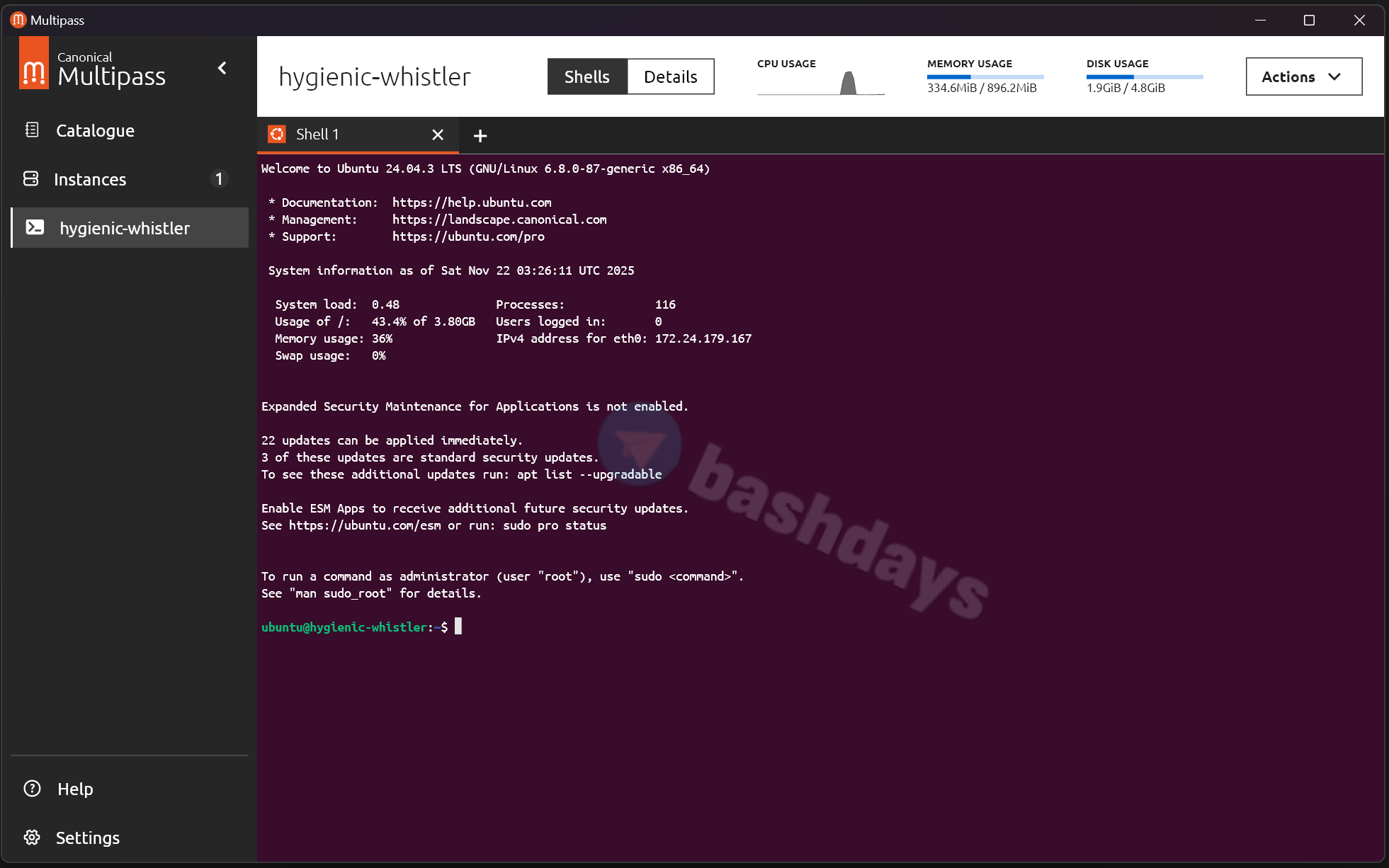
Task: Click the hygienic-whistler terminal icon
Action: (x=35, y=227)
